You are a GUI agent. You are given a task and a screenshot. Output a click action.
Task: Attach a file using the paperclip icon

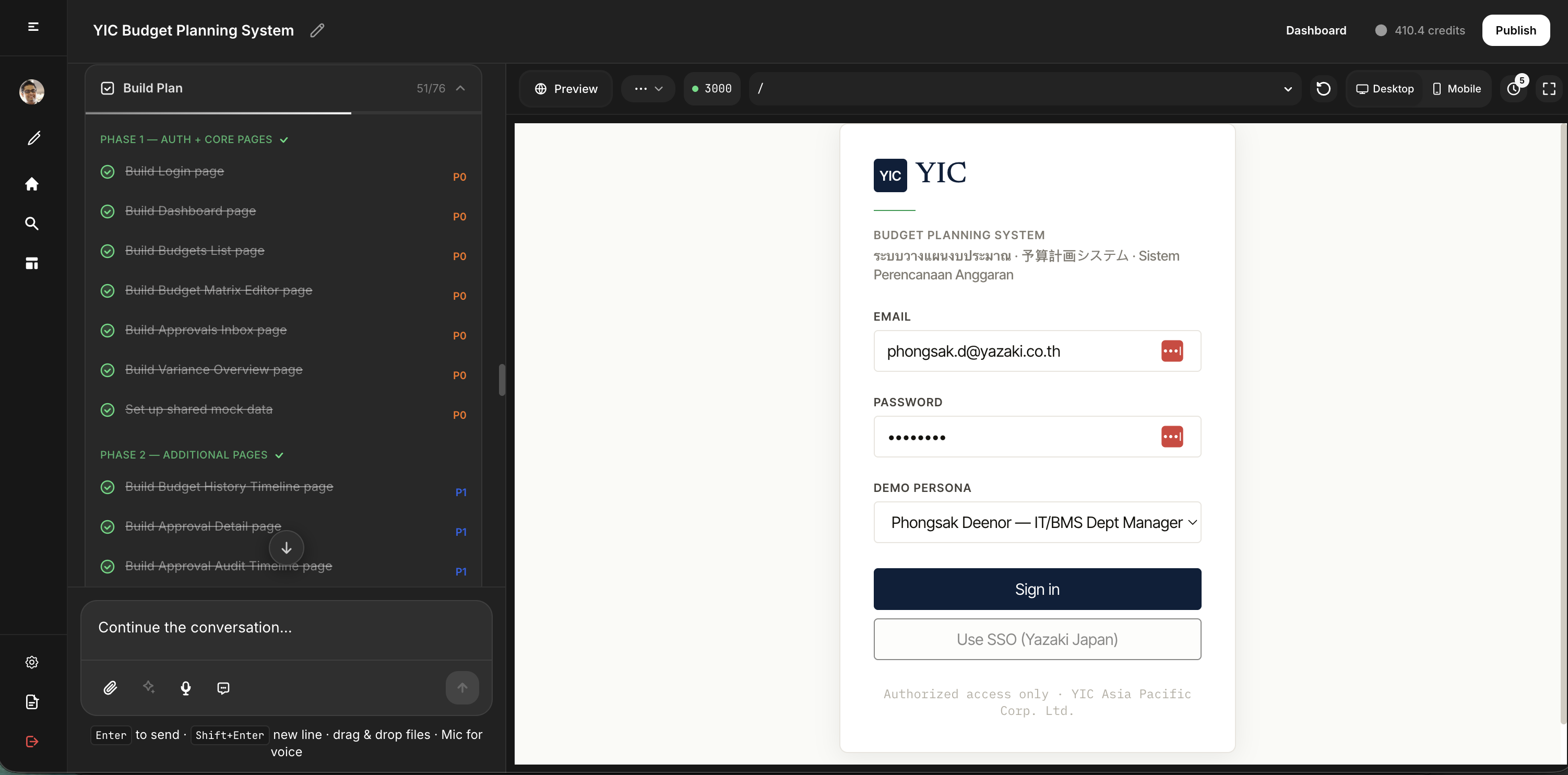click(110, 687)
